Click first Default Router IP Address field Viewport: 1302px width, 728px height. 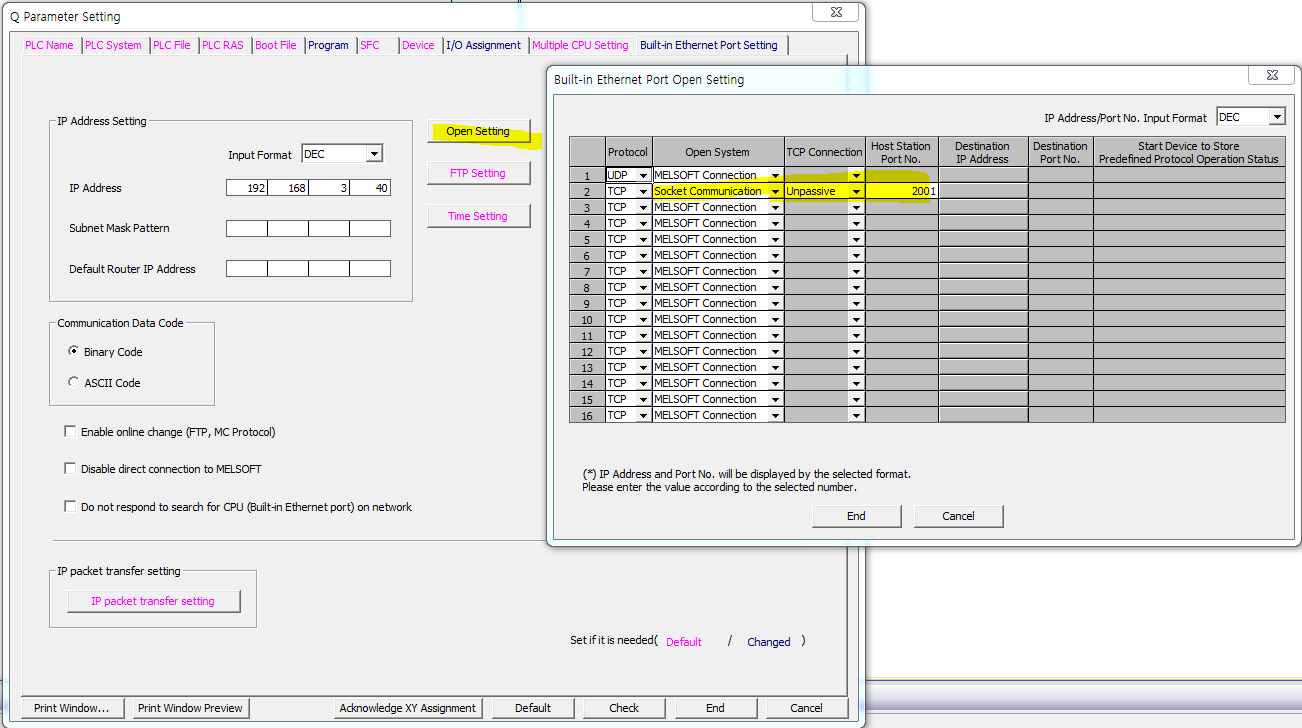[247, 269]
